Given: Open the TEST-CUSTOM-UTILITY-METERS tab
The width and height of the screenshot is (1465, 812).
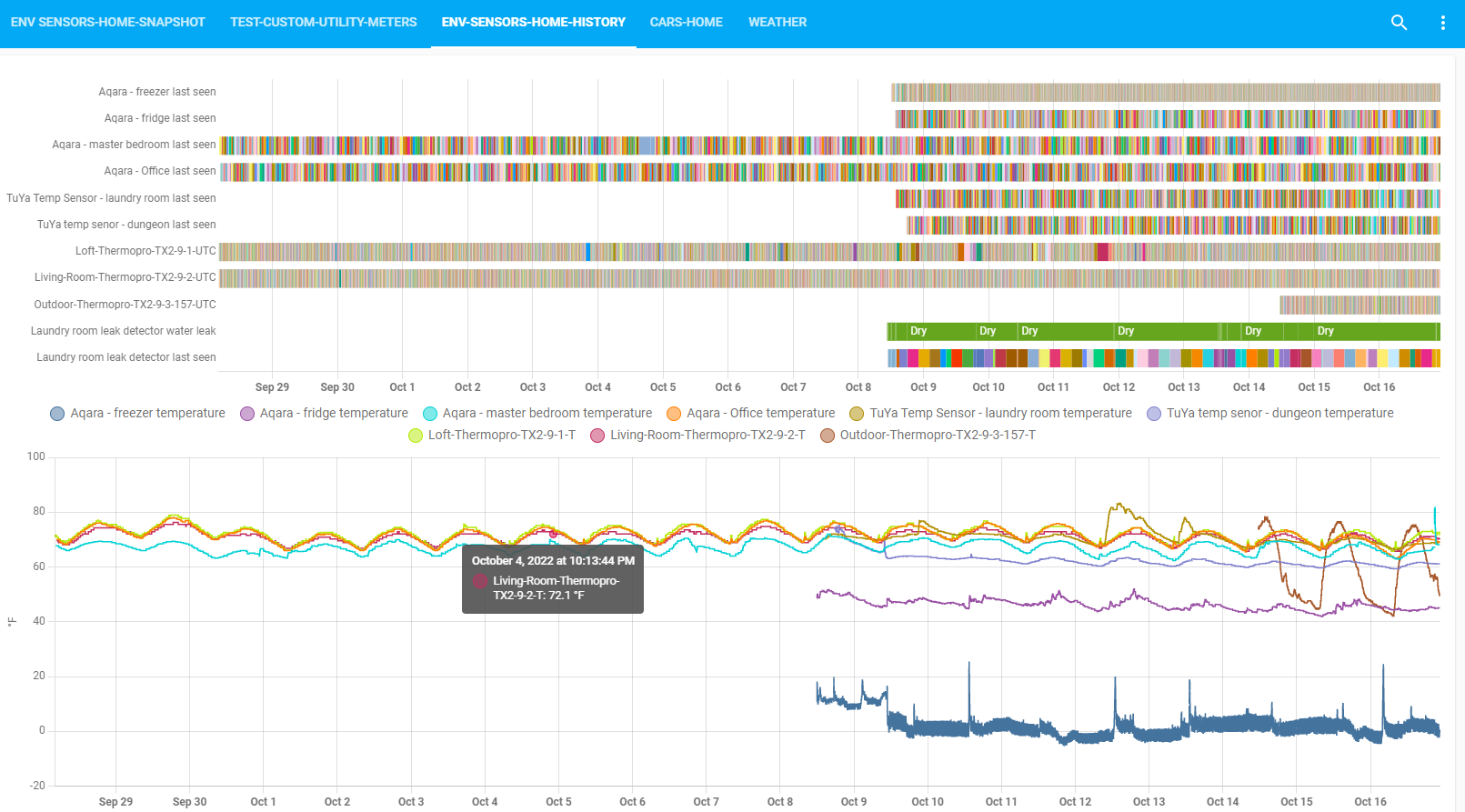Looking at the screenshot, I should click(323, 22).
